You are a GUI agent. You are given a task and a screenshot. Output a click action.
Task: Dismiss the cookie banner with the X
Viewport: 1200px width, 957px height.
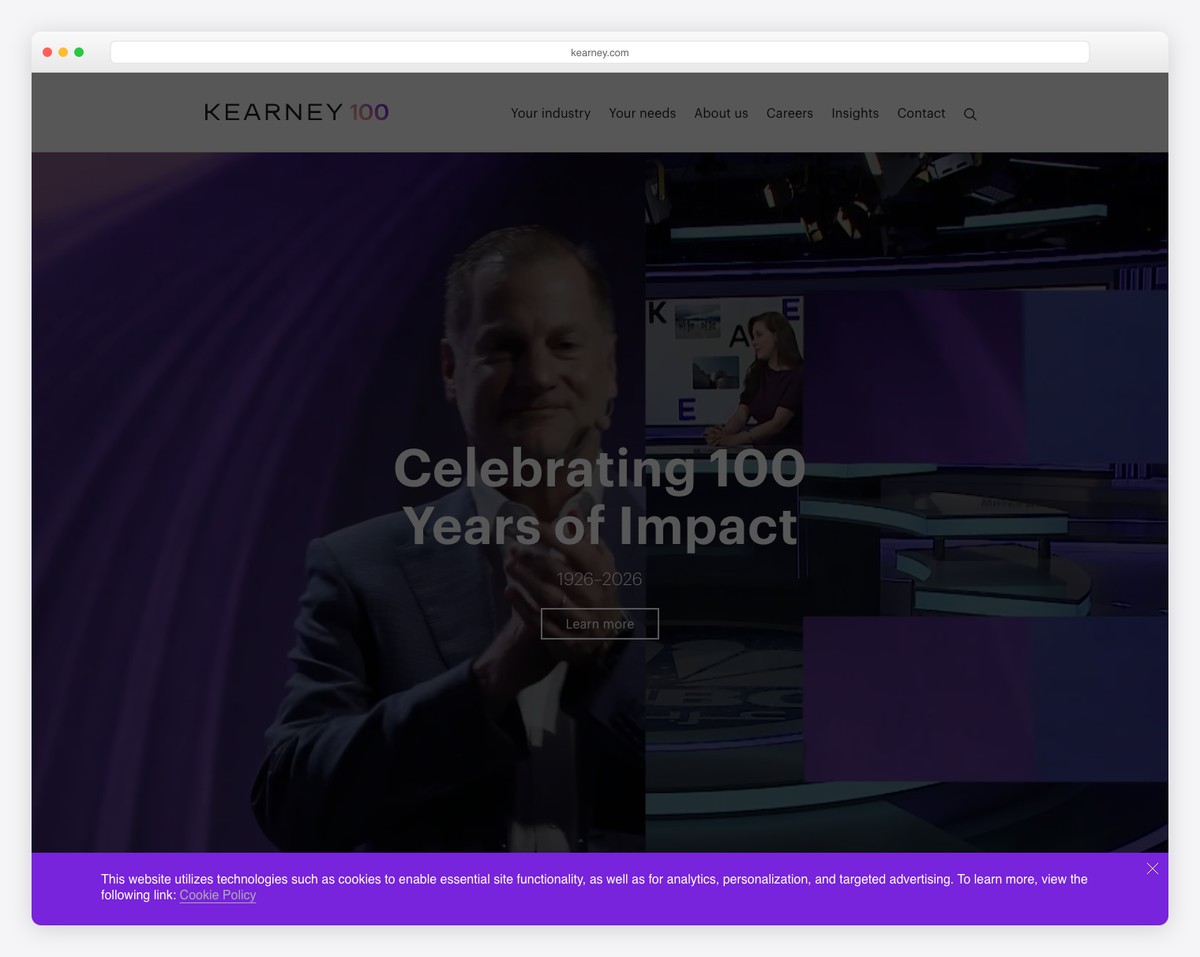point(1152,869)
